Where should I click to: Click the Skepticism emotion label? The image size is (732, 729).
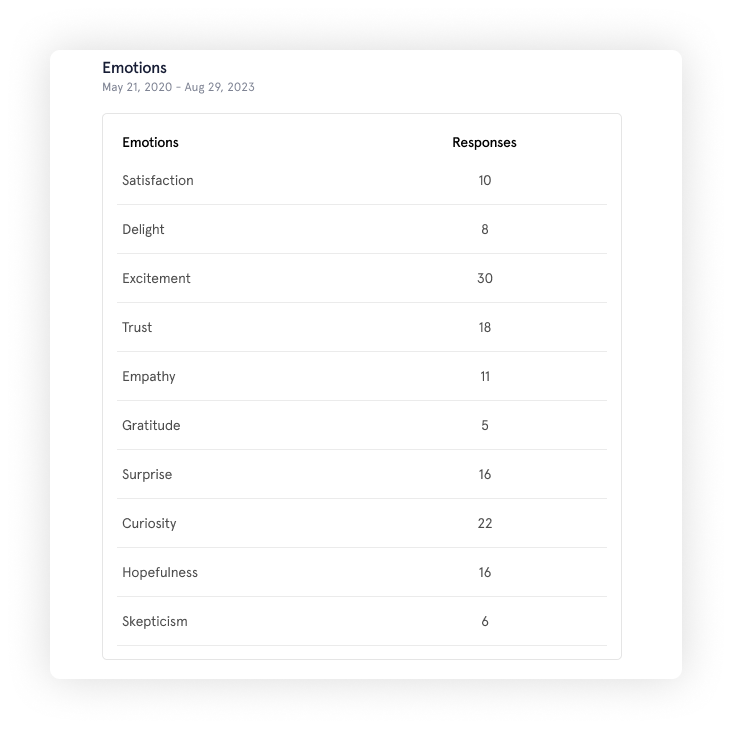pyautogui.click(x=155, y=622)
